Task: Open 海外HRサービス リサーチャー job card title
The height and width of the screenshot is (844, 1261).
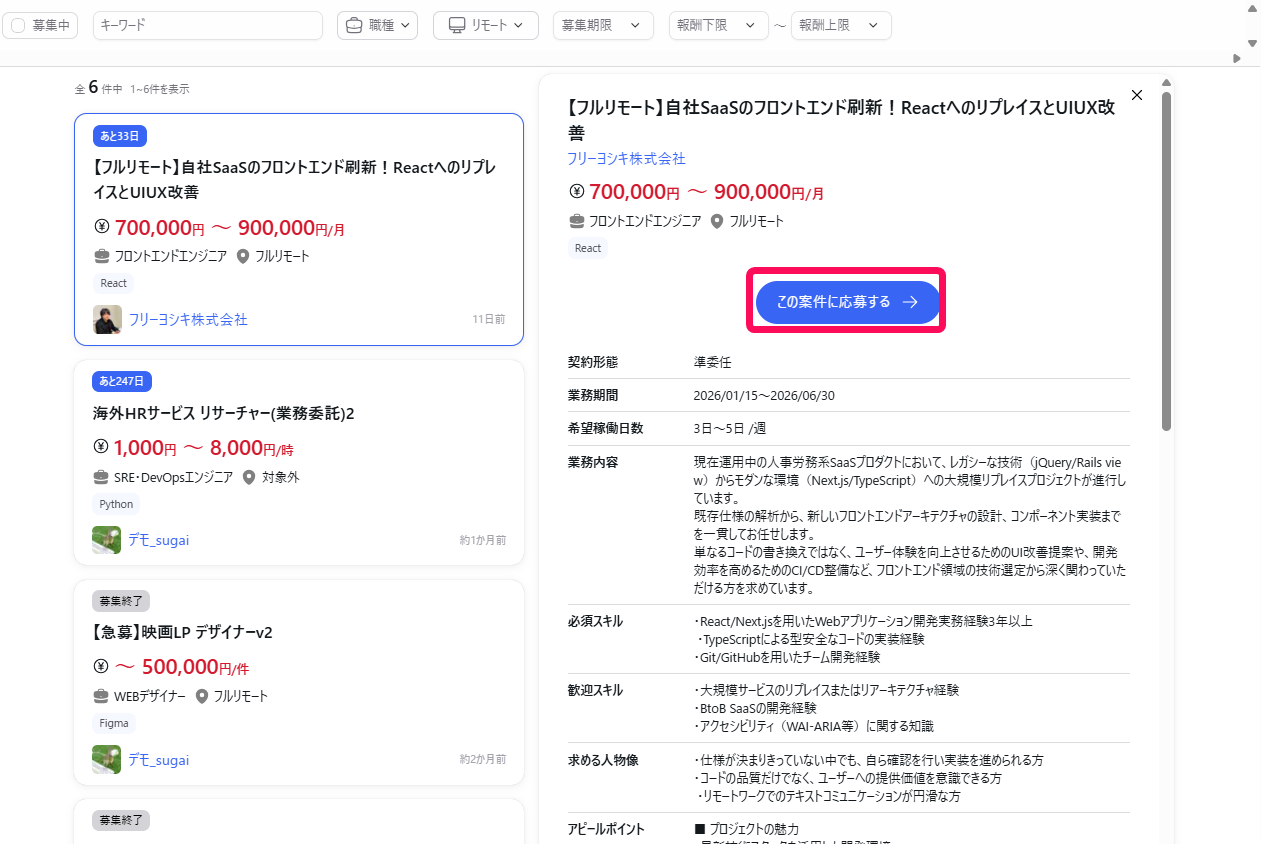Action: coord(224,413)
